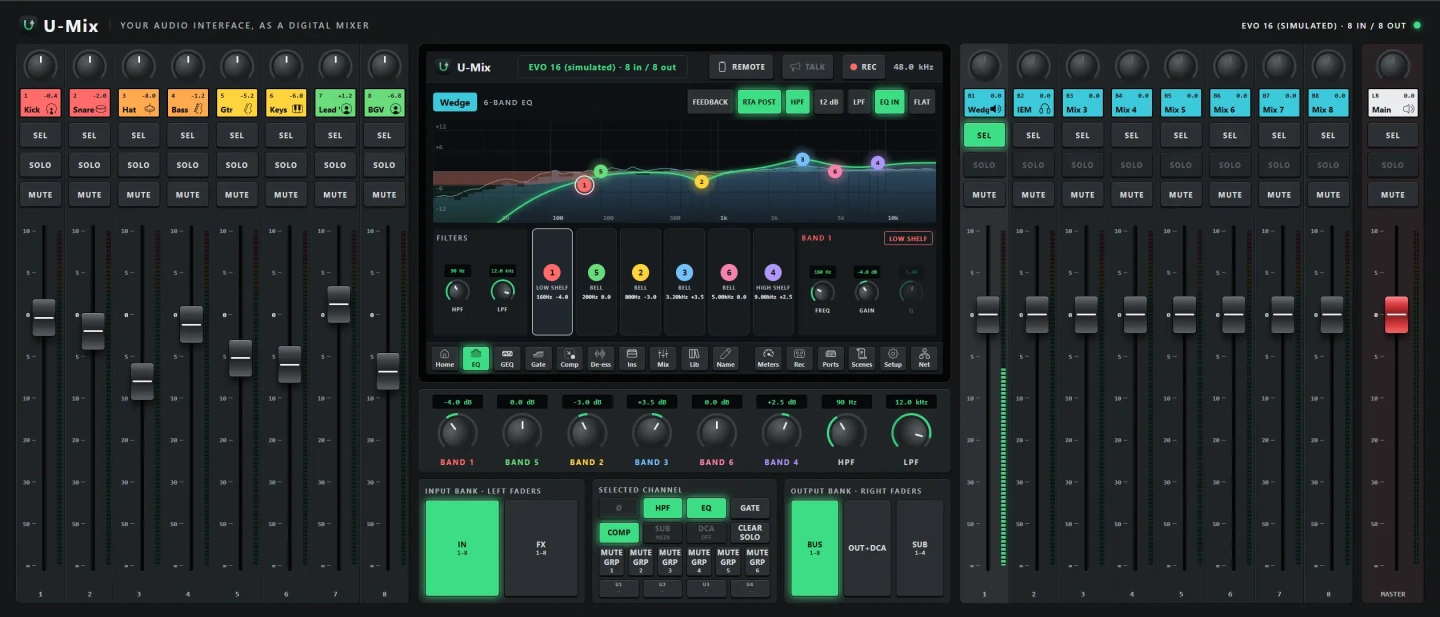This screenshot has height=617, width=1440.
Task: Open the De-ess page icon
Action: click(600, 358)
